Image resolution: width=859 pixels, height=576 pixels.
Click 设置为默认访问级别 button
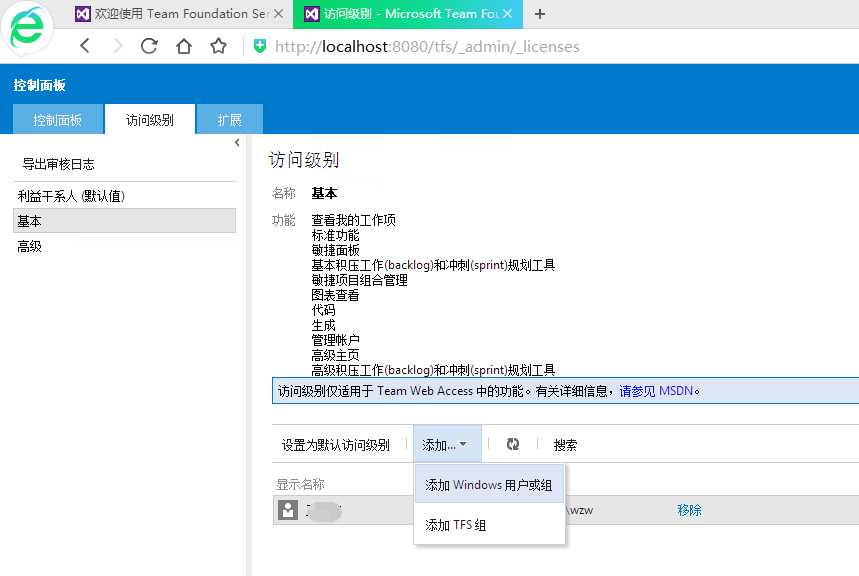click(x=336, y=444)
